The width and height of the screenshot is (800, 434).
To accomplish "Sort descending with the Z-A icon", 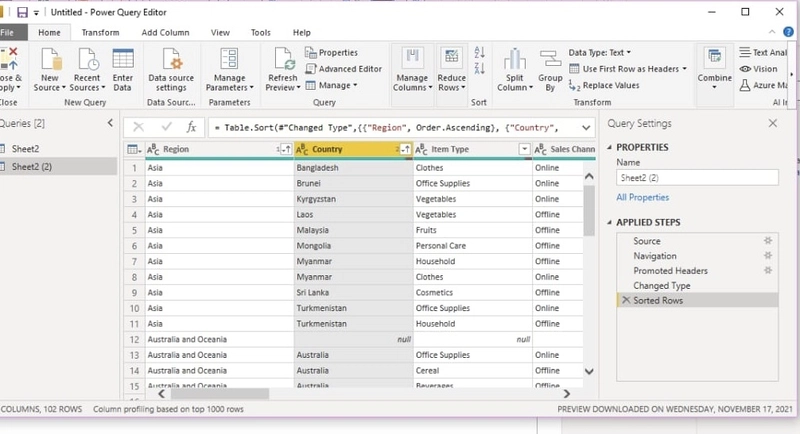I will tap(480, 68).
